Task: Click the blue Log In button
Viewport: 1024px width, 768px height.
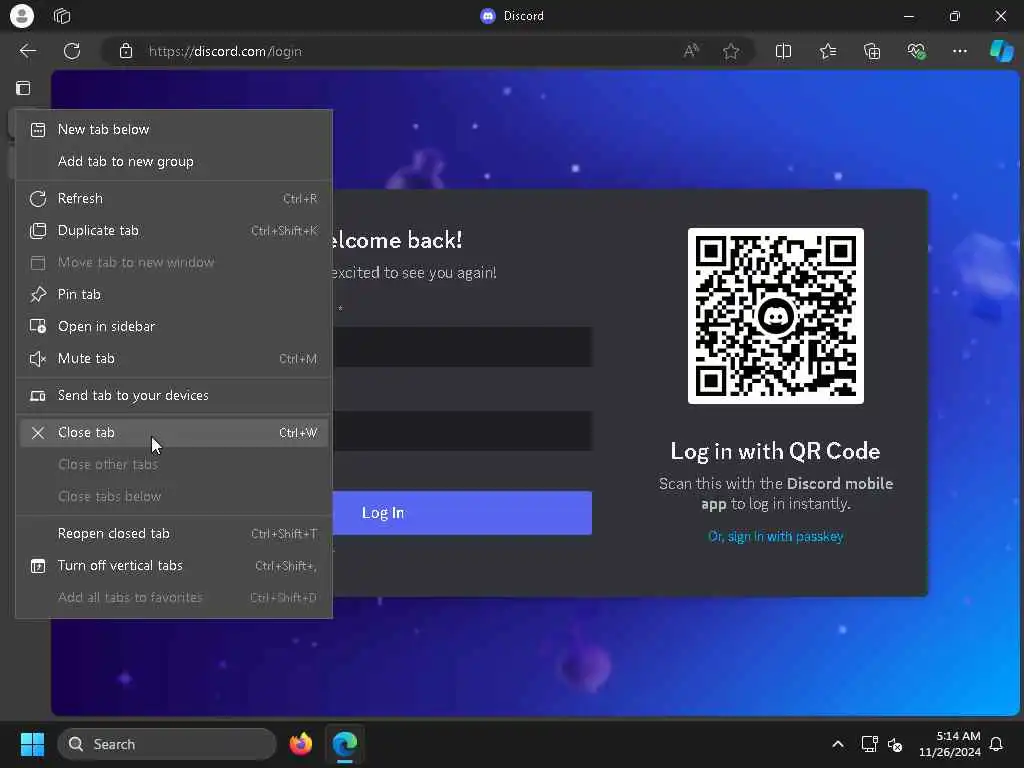Action: tap(462, 513)
